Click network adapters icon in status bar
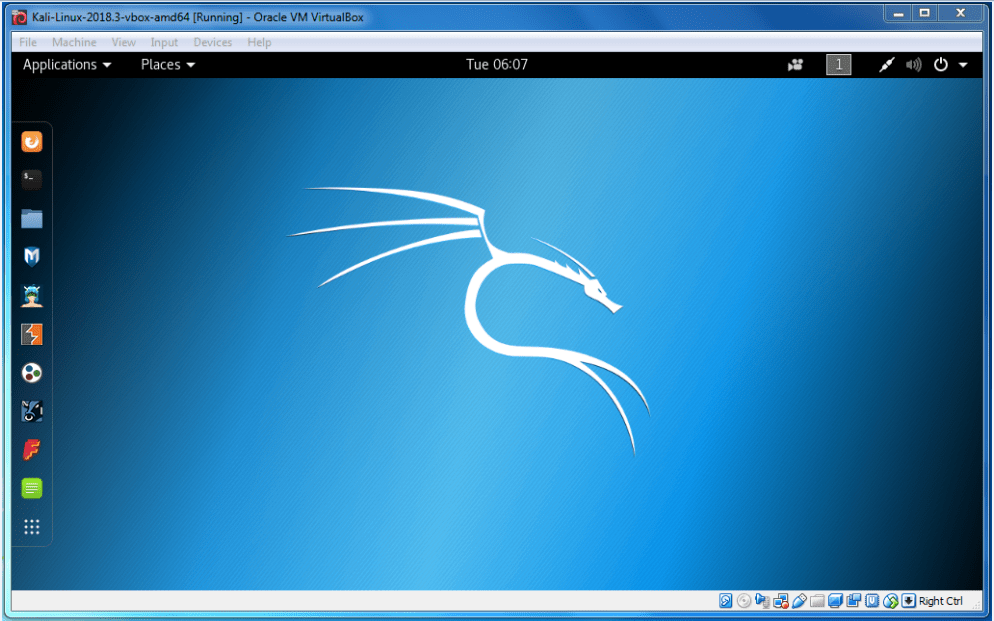Screen dimensions: 994x621 (x=781, y=601)
